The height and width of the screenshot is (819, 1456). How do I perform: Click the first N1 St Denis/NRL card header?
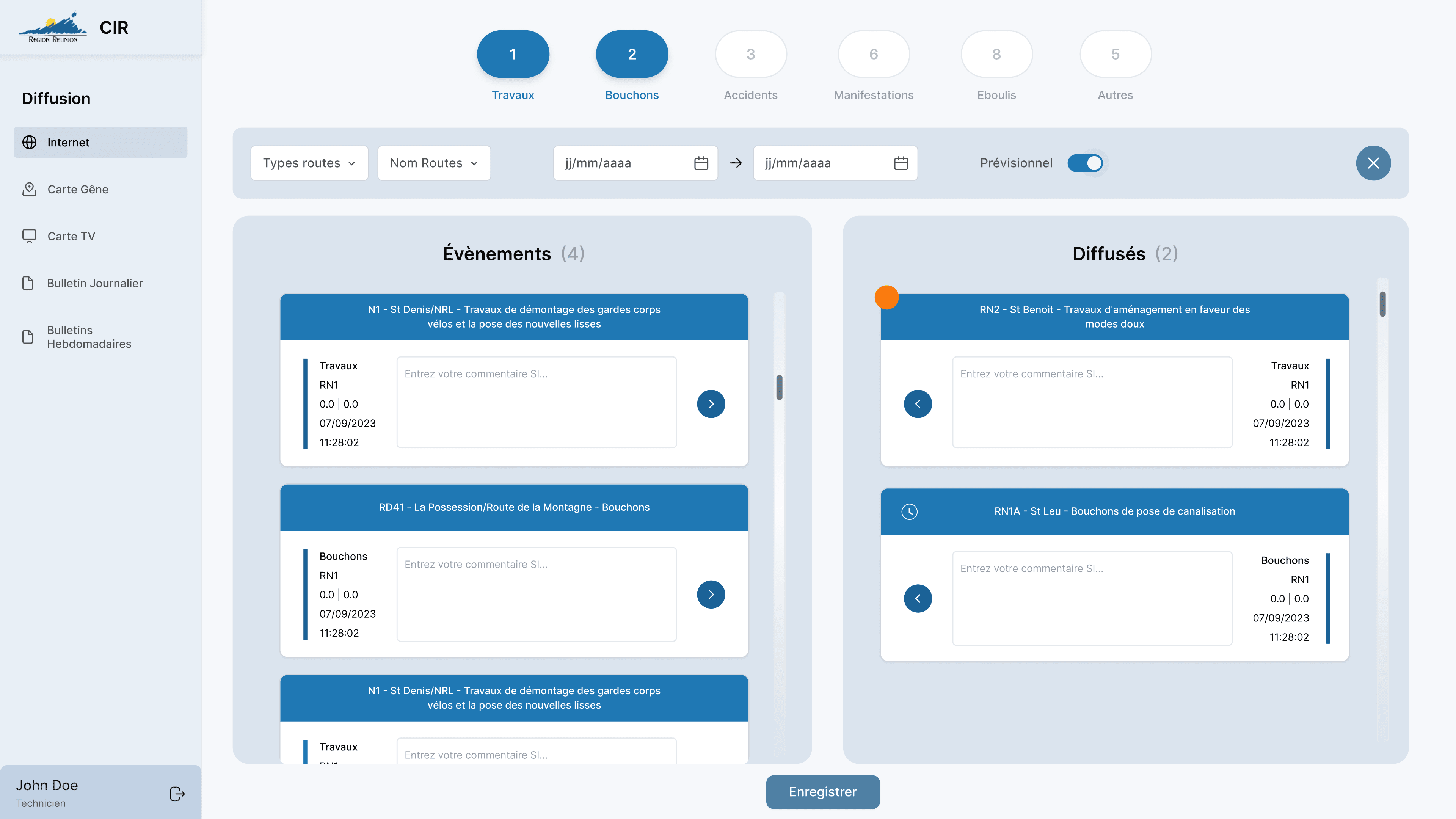coord(515,317)
